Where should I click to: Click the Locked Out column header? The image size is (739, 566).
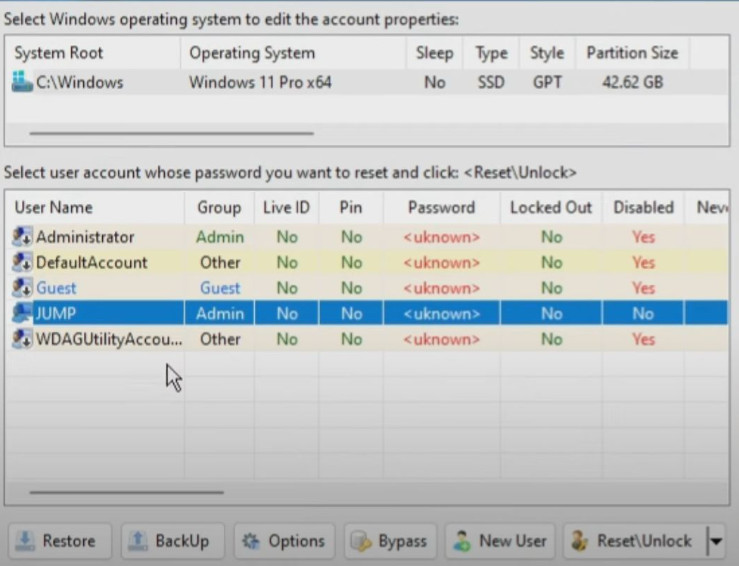551,207
